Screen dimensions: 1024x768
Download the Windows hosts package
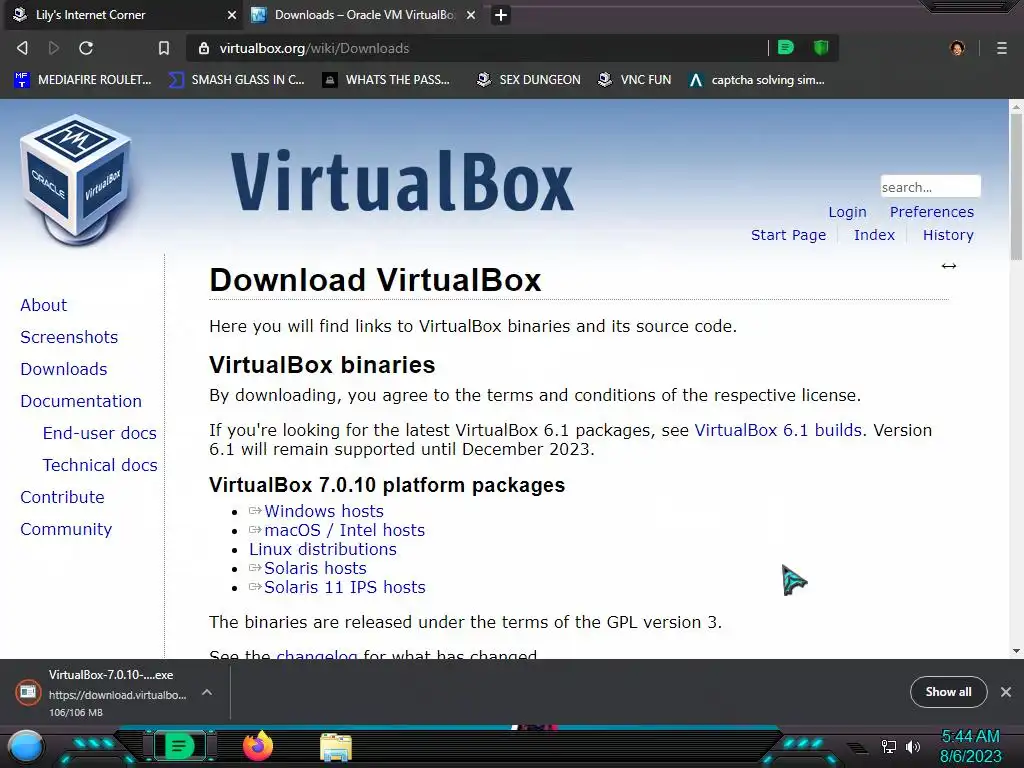(x=323, y=511)
